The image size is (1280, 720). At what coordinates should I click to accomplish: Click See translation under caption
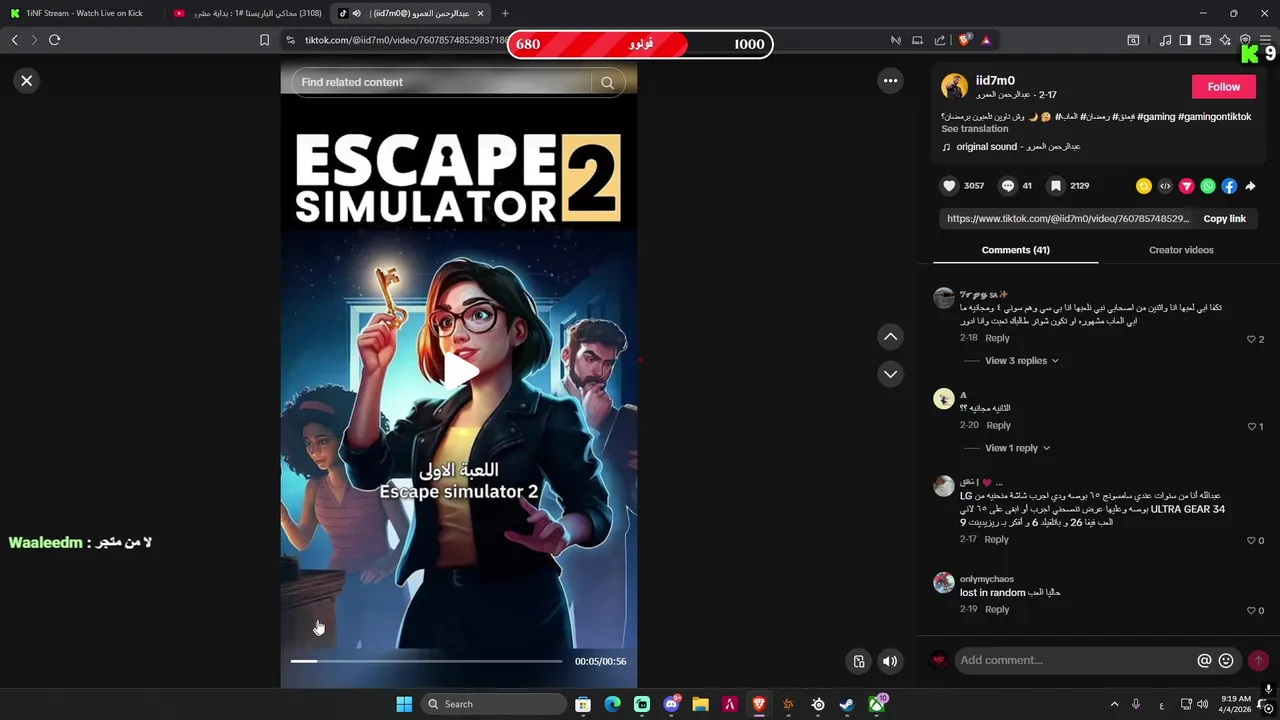coord(974,129)
